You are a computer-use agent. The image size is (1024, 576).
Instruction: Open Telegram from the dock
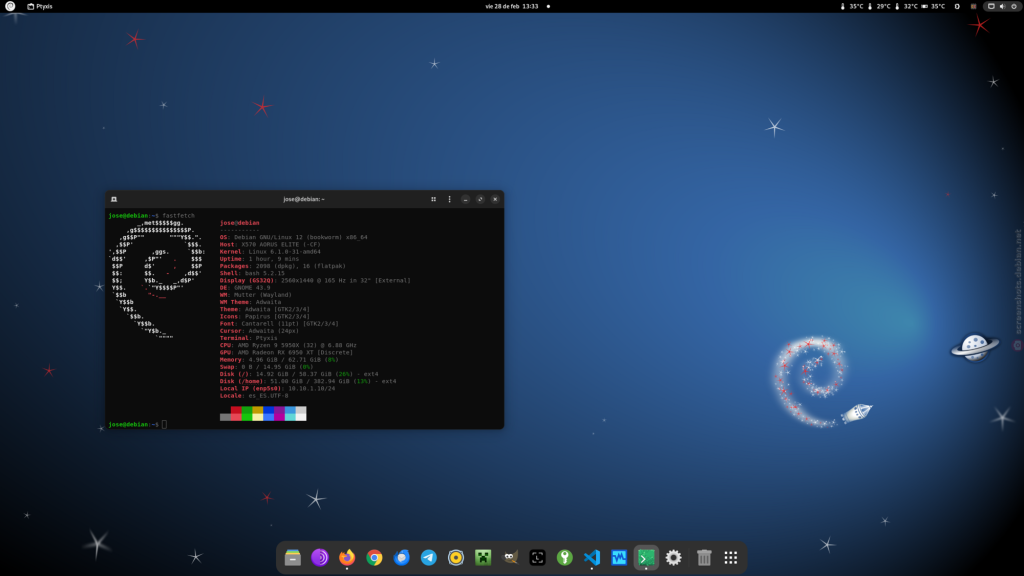(428, 558)
